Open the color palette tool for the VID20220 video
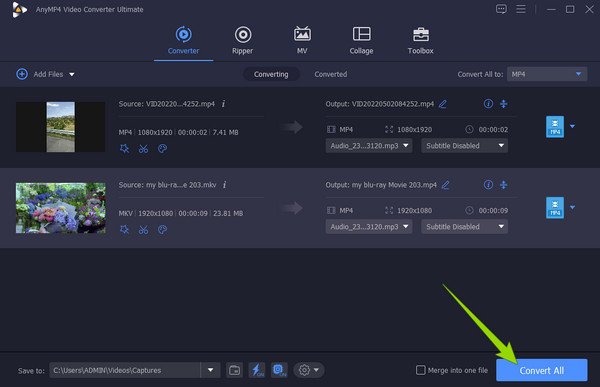 (162, 149)
